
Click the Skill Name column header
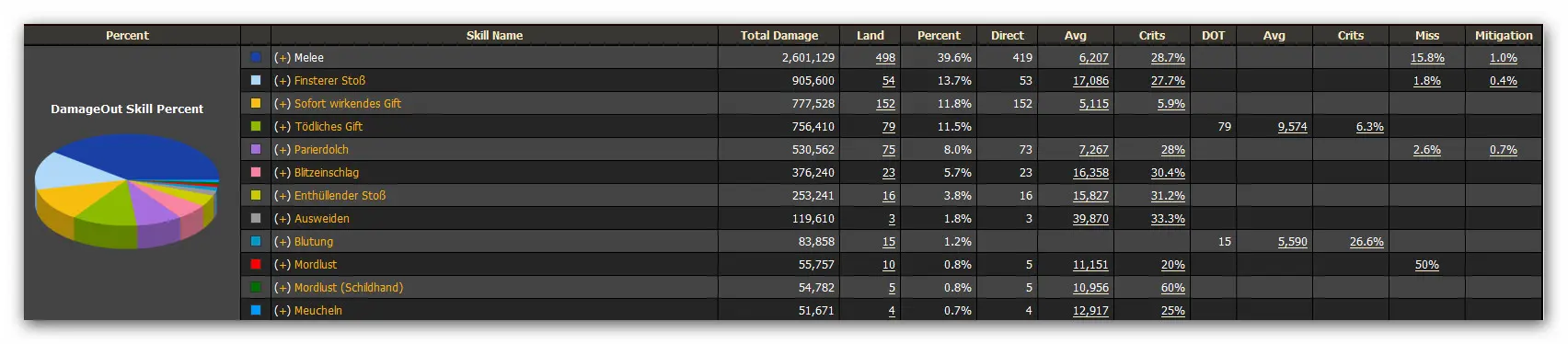494,35
